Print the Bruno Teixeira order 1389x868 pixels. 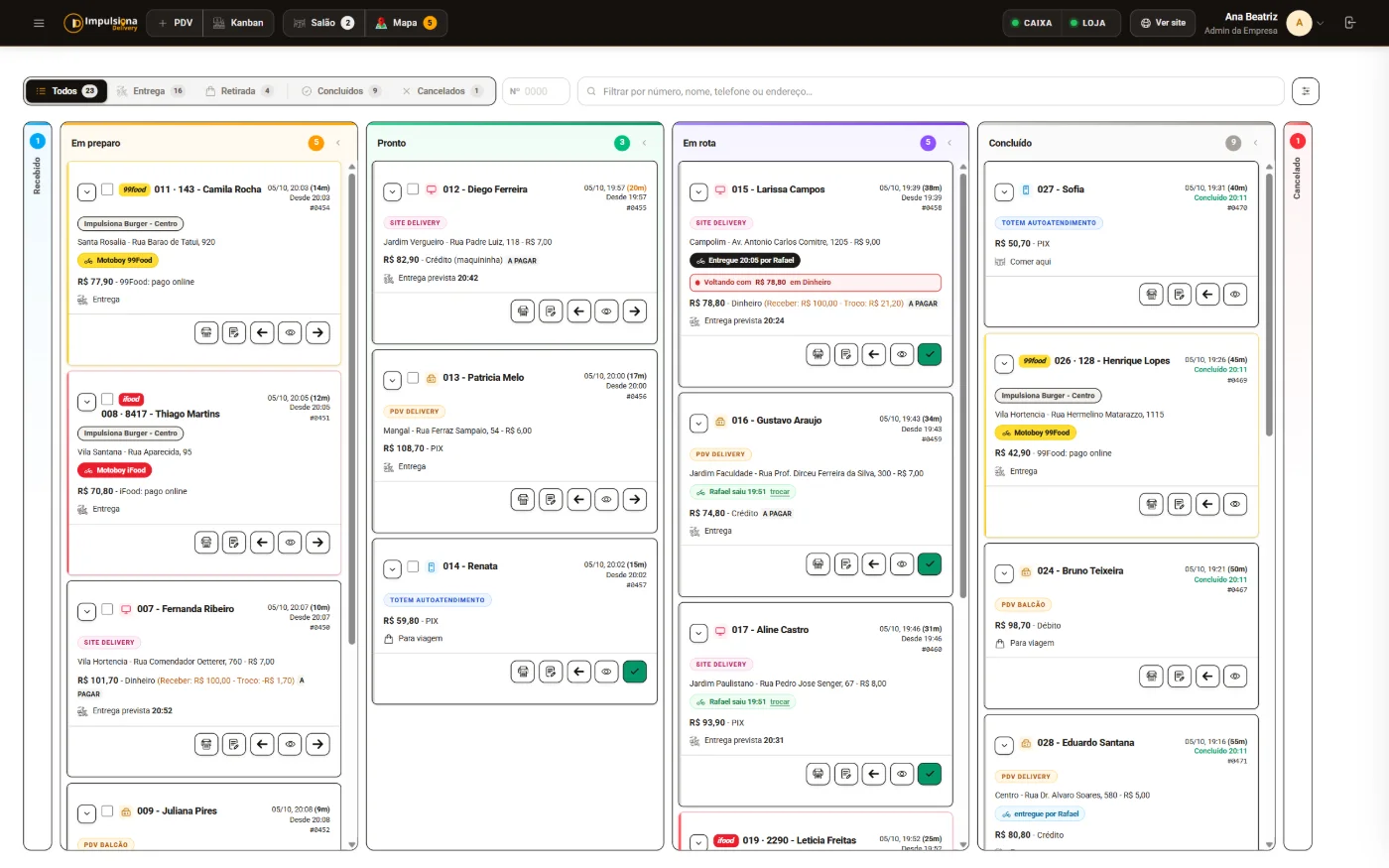(x=1152, y=677)
